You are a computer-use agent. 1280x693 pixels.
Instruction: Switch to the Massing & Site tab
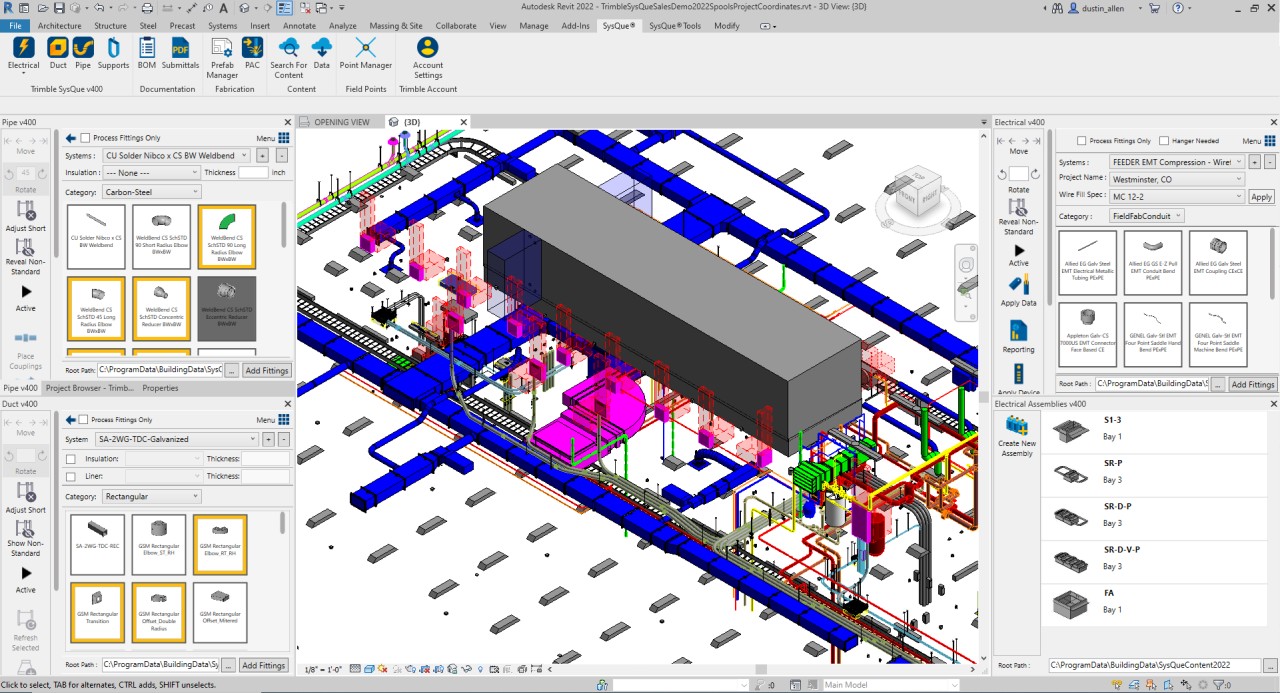pos(396,26)
